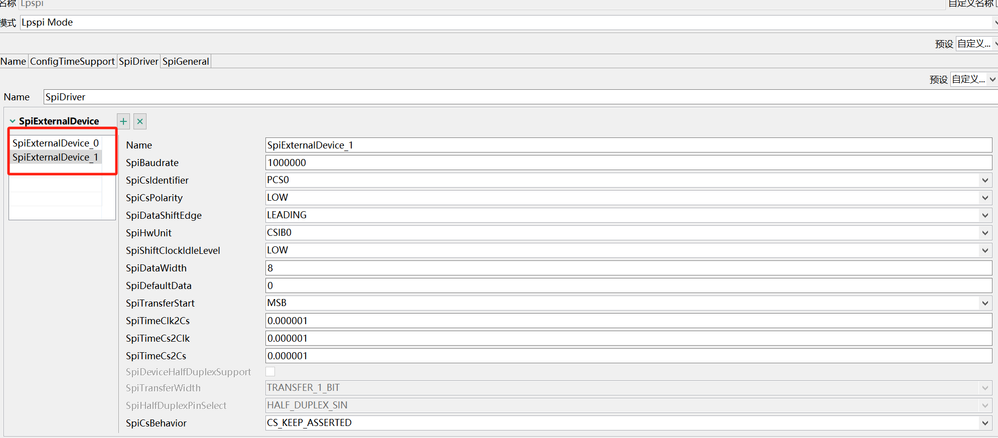Screen dimensions: 998x438
Task: Select SpiExternalDevice_0 in the list
Action: tap(56, 143)
